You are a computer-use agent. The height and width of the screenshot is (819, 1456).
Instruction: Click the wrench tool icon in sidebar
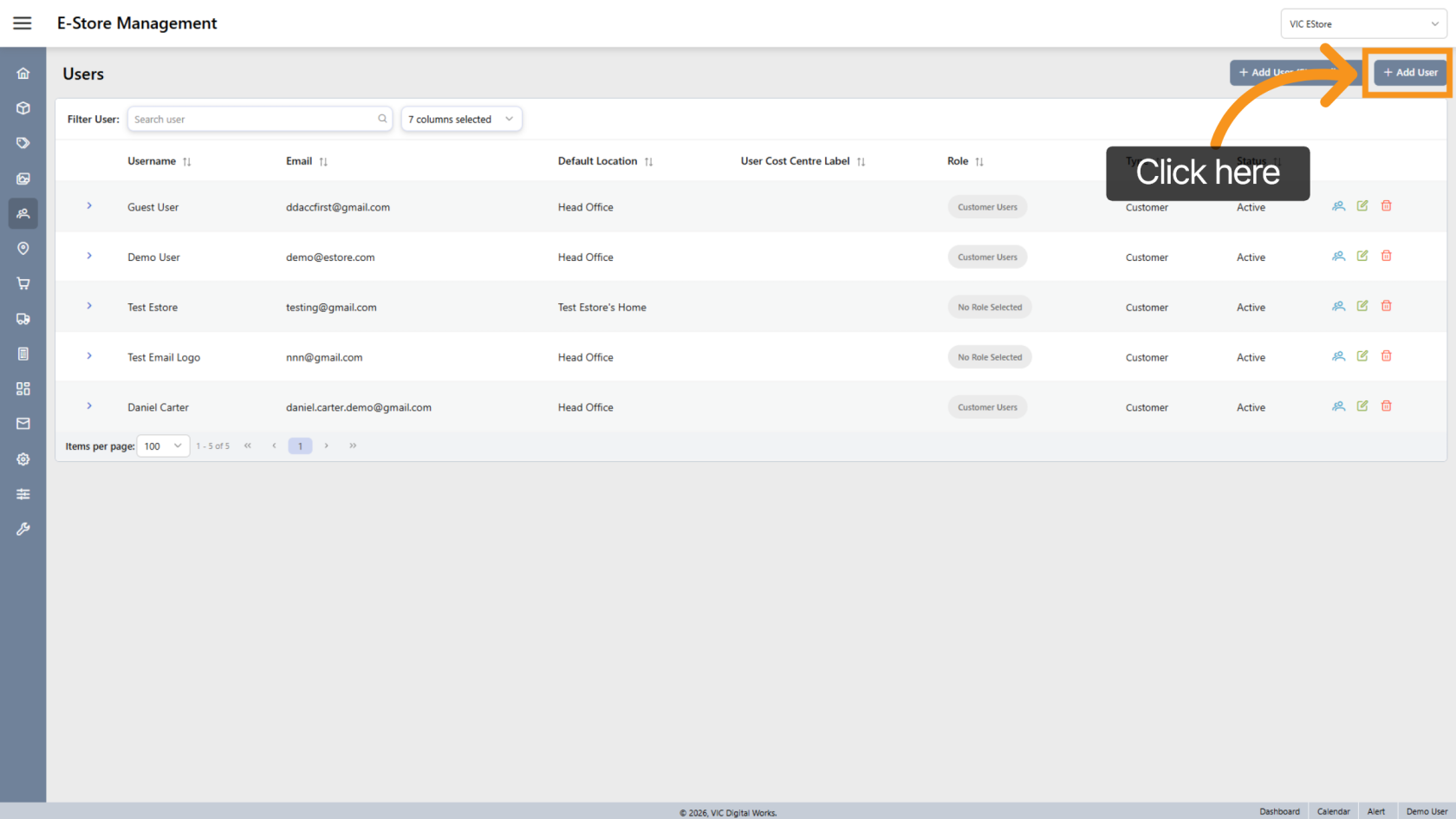[x=23, y=529]
